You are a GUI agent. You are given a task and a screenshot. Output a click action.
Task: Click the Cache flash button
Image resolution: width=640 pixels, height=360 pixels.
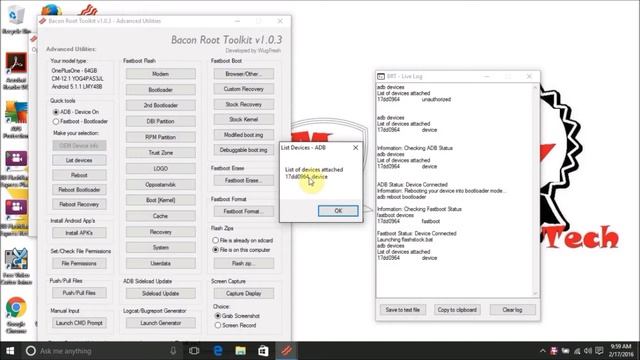tap(160, 216)
